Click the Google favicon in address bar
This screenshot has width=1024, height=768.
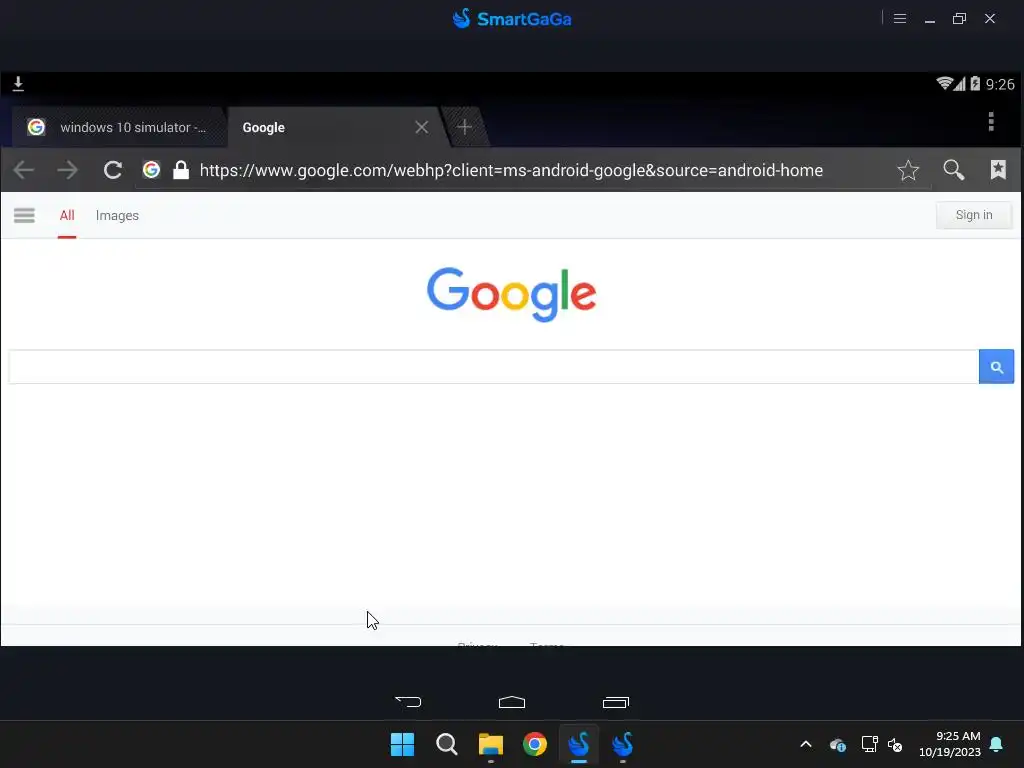[x=152, y=170]
